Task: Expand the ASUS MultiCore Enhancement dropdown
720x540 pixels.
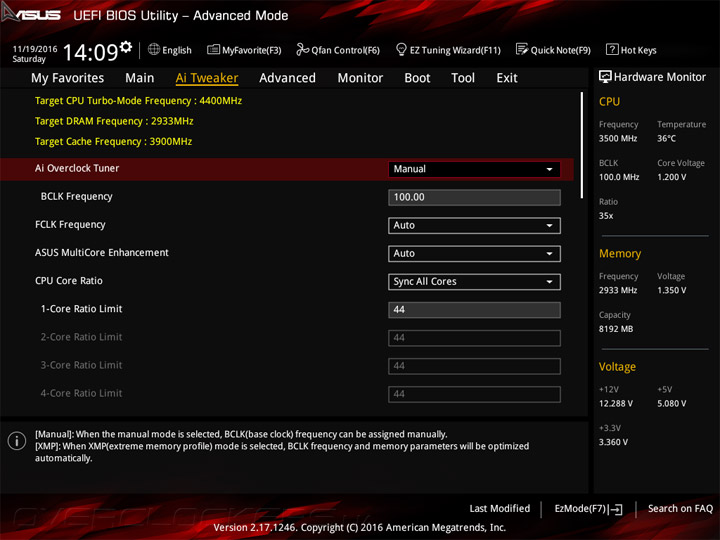Action: (474, 253)
